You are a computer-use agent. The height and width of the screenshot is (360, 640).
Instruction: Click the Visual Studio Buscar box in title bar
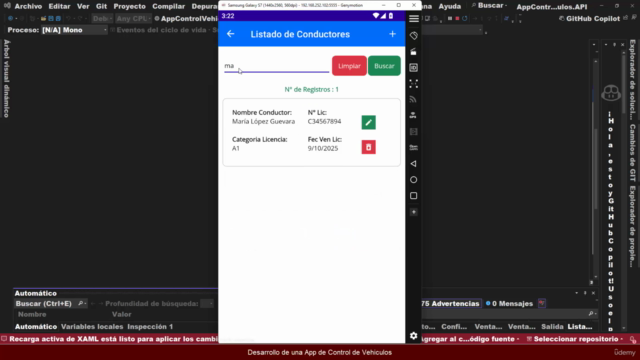489,6
